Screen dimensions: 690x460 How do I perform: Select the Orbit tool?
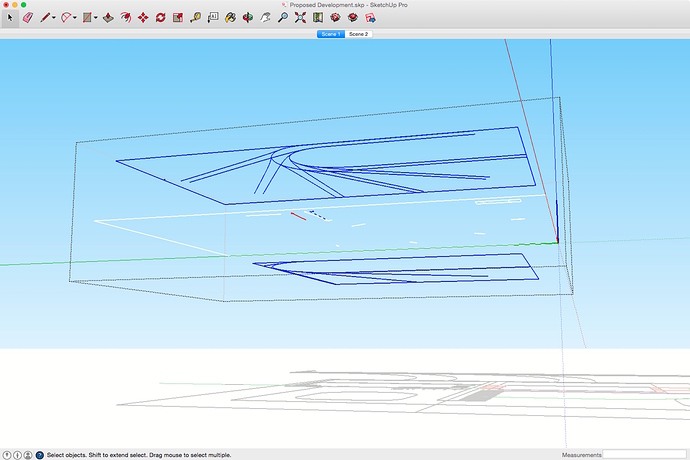click(x=248, y=18)
